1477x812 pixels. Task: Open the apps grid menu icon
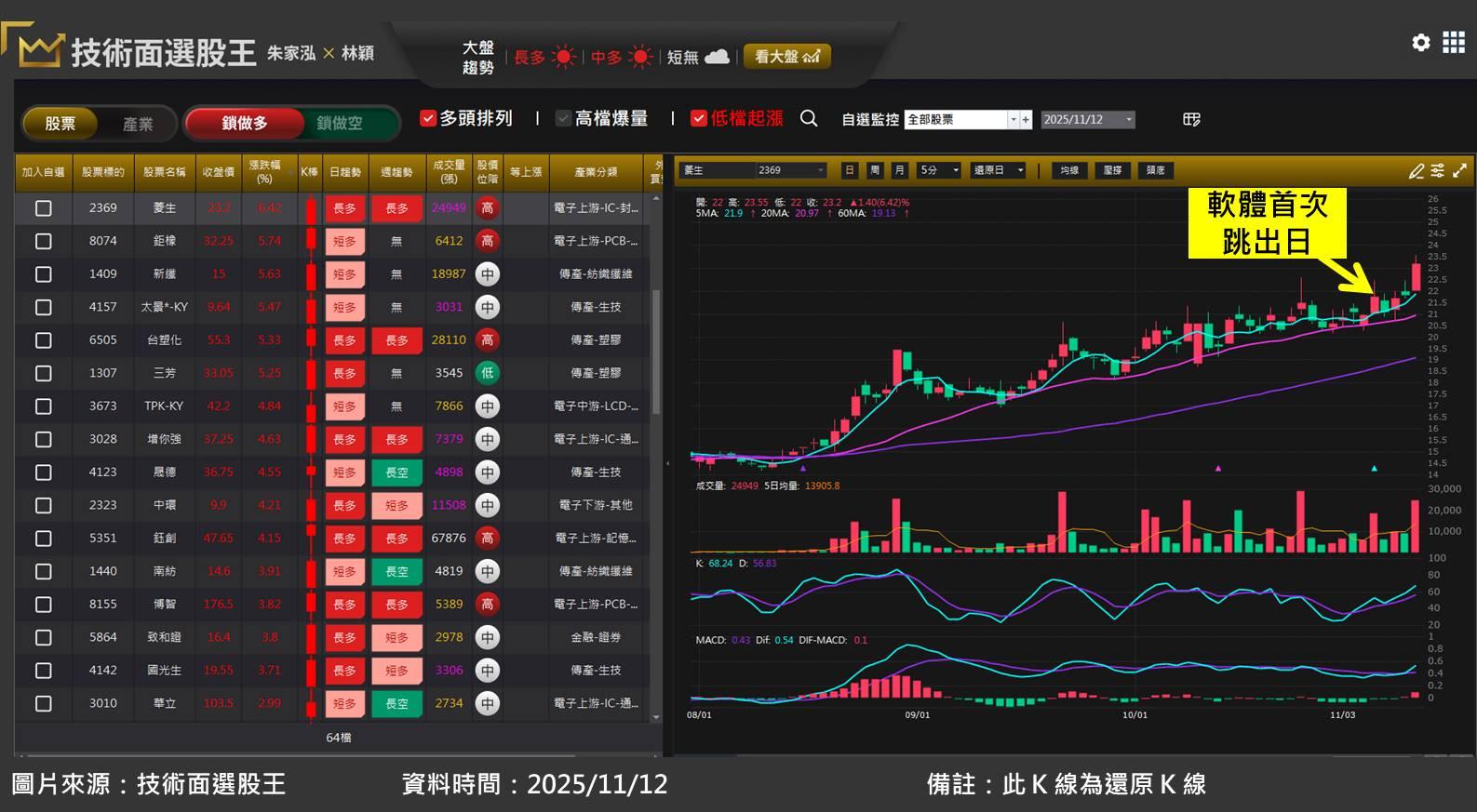[1453, 43]
